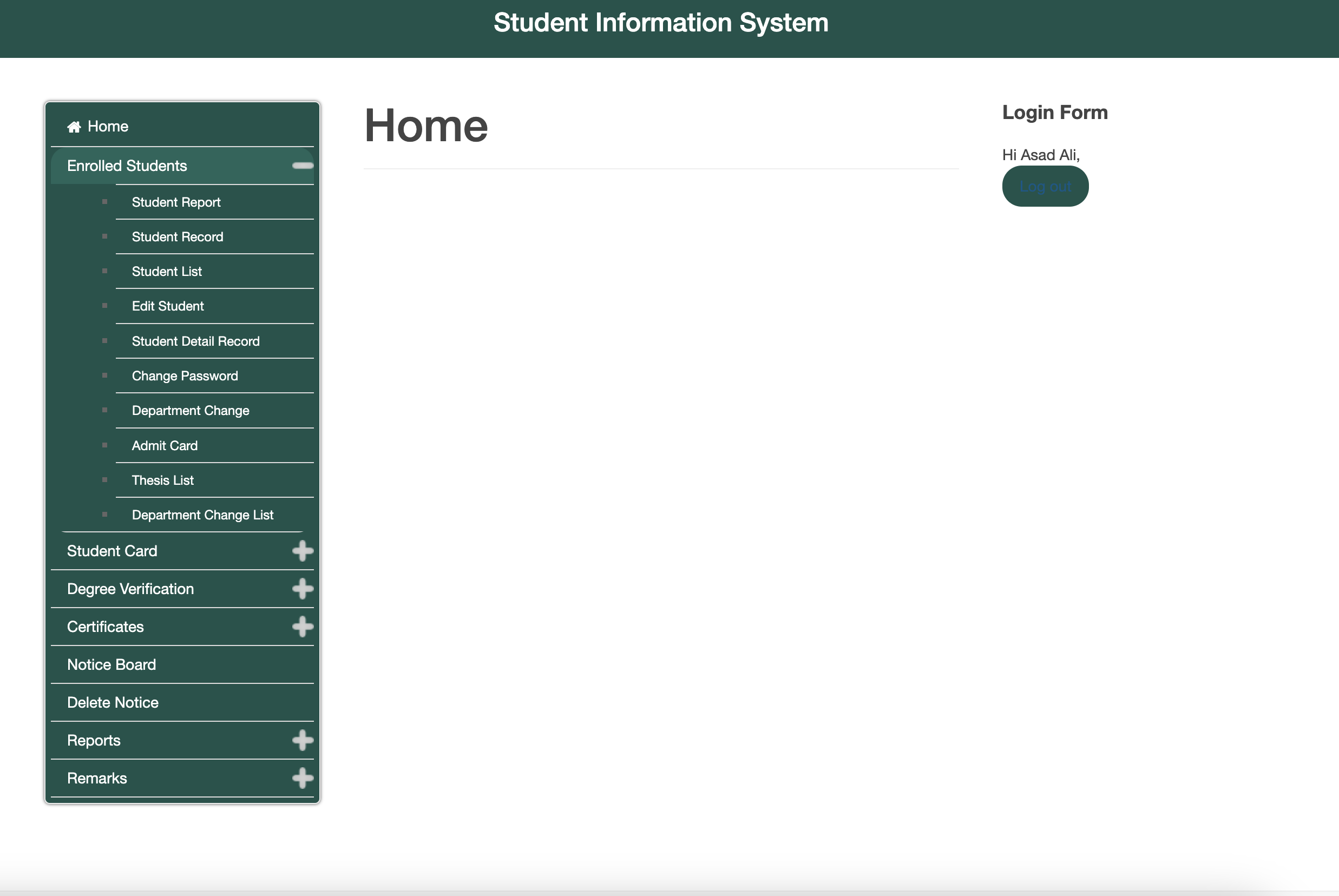Click the Login Form heading

[x=1055, y=112]
